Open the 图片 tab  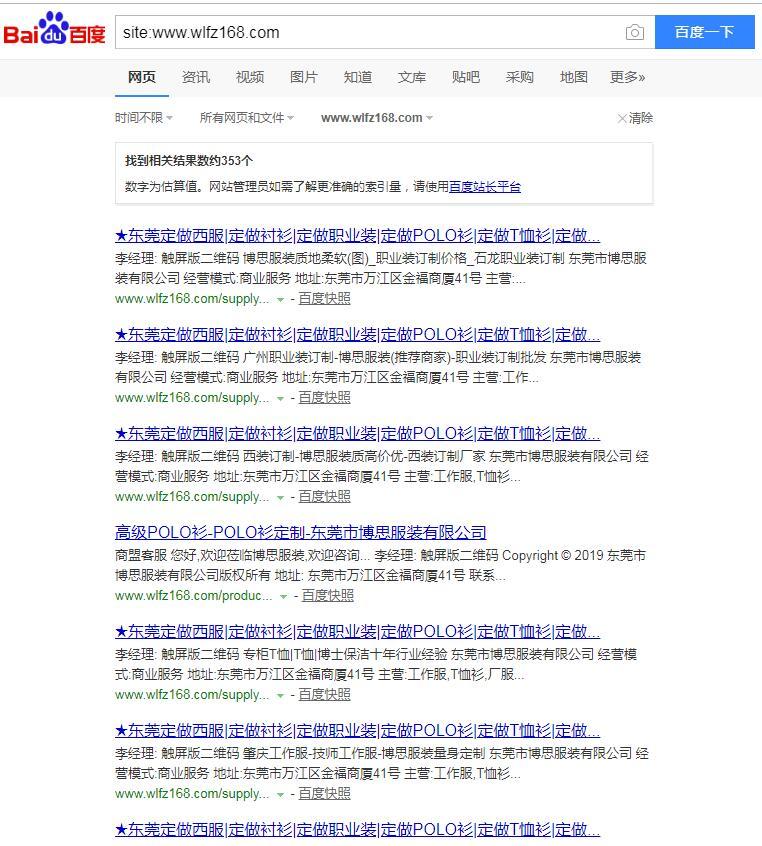pos(303,77)
